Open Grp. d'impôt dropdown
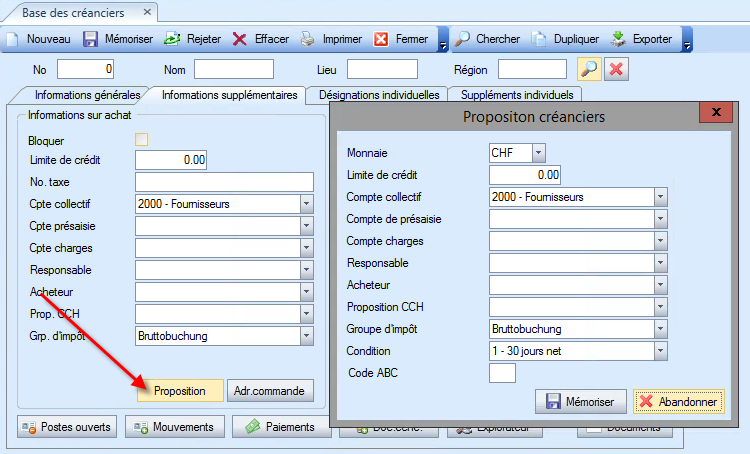 point(306,336)
